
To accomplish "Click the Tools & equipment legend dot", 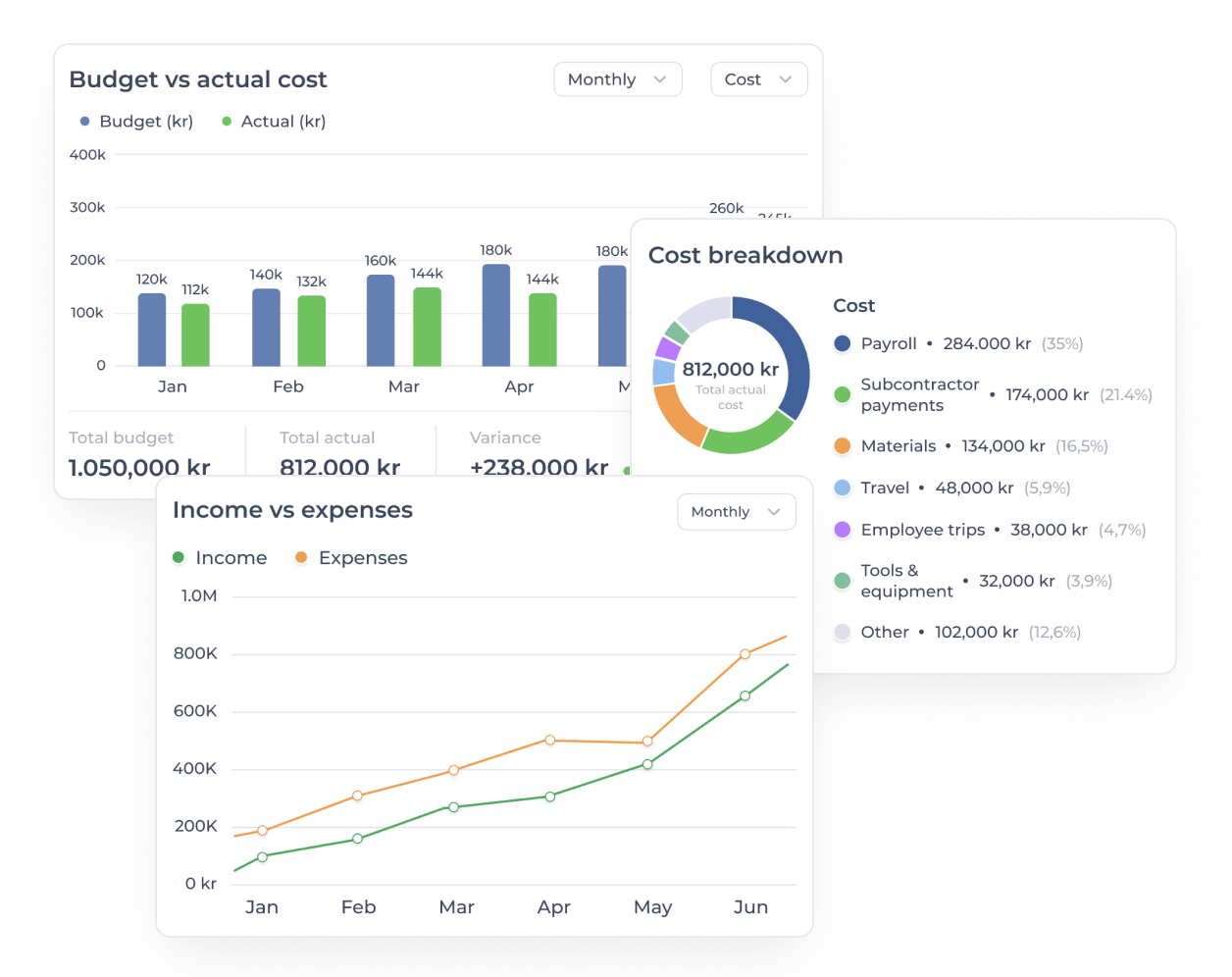I will click(842, 581).
